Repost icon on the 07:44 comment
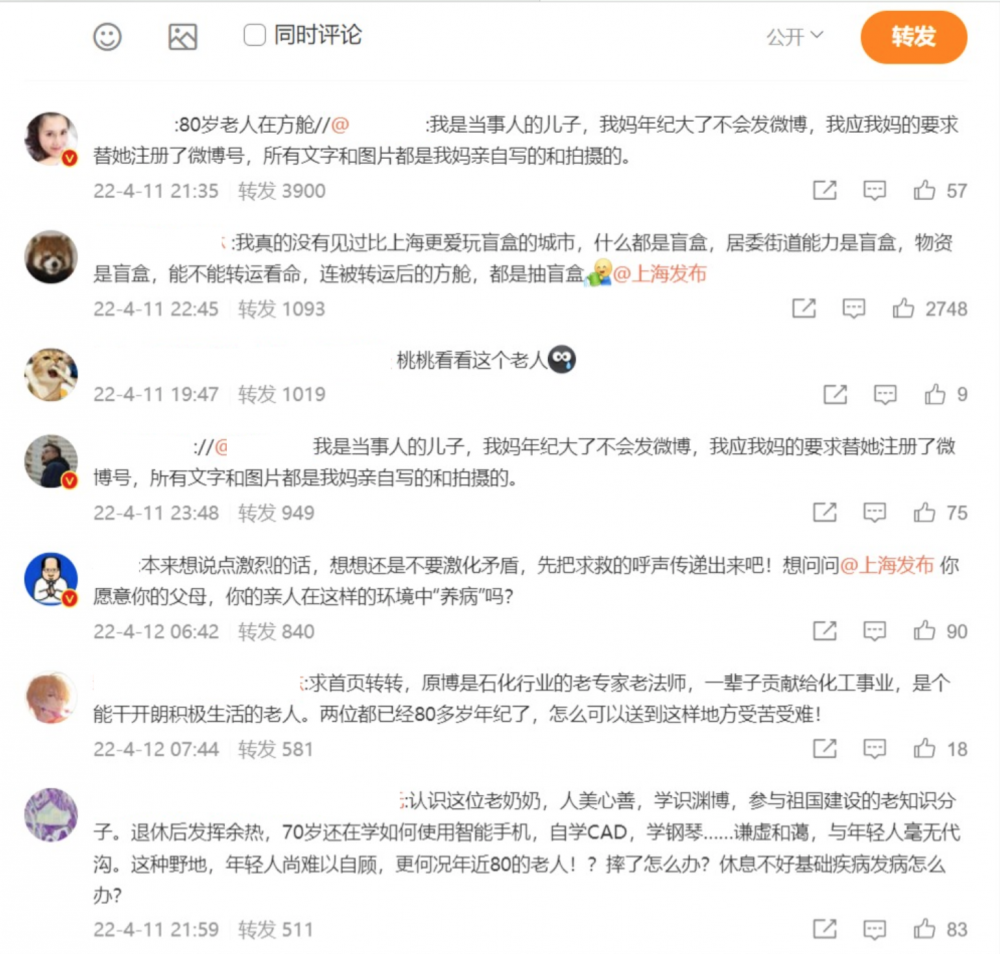 pyautogui.click(x=825, y=749)
